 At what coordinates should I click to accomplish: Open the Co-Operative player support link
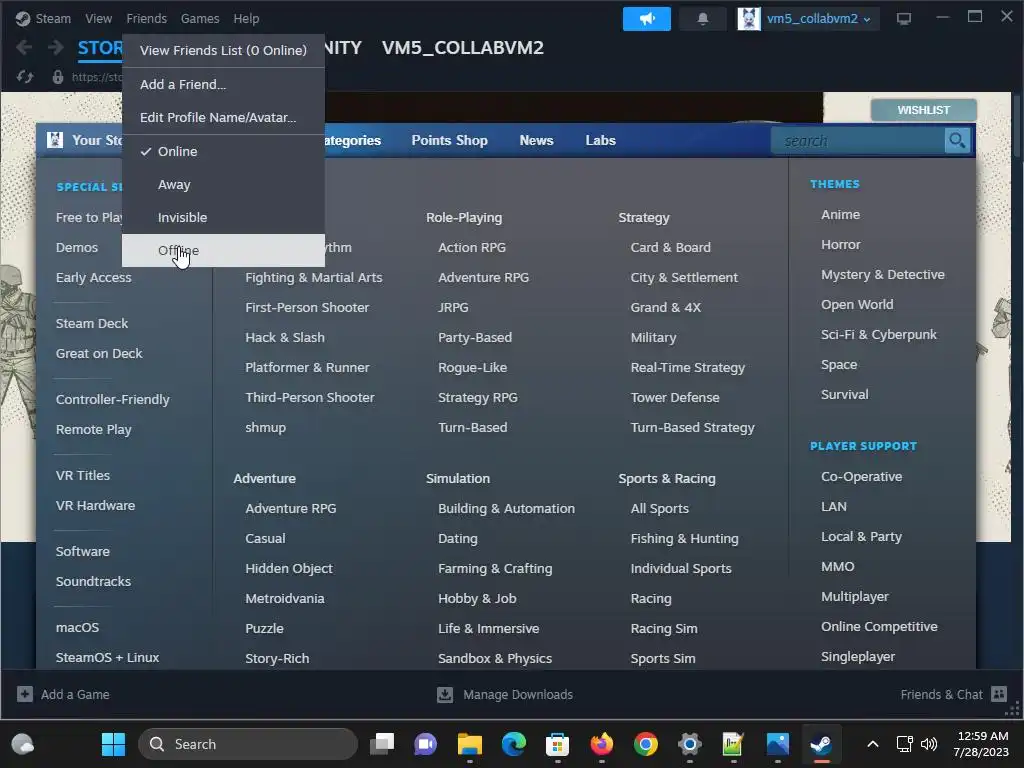coord(861,476)
